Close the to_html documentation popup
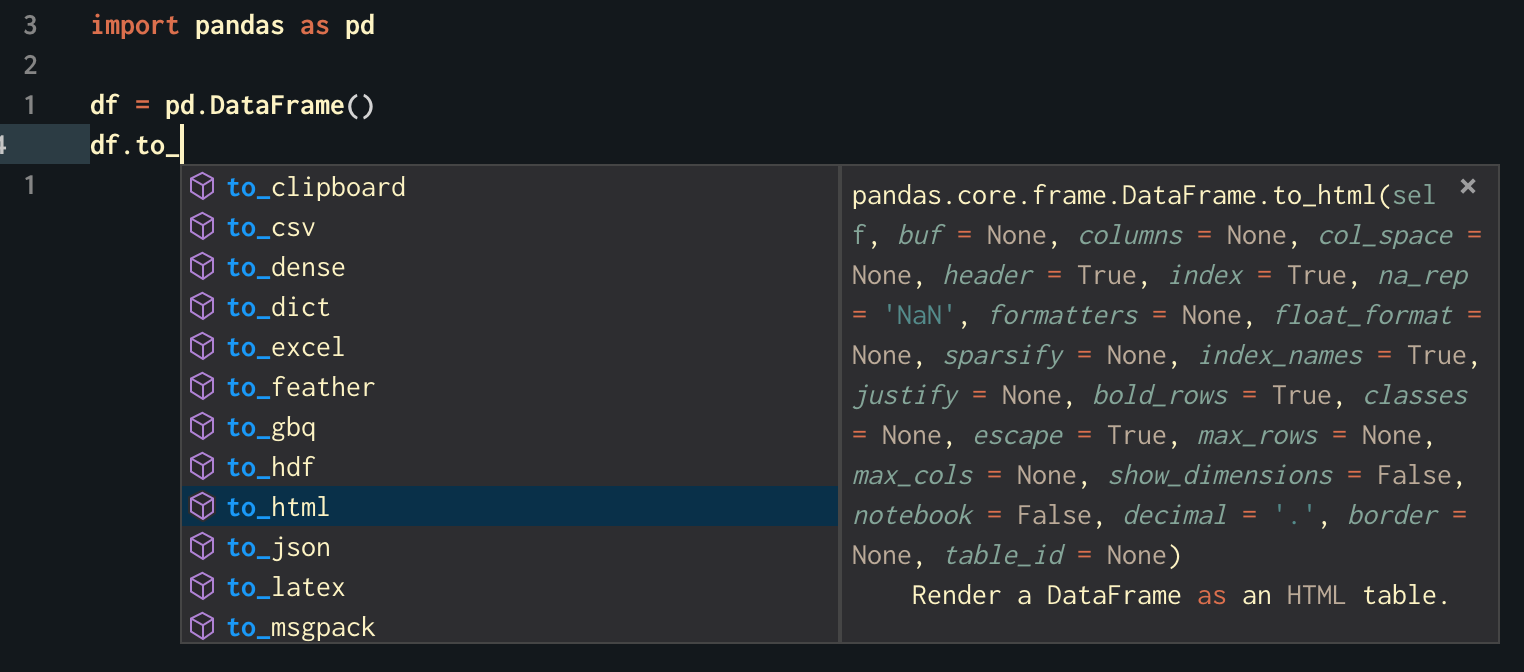The image size is (1524, 672). click(x=1467, y=185)
